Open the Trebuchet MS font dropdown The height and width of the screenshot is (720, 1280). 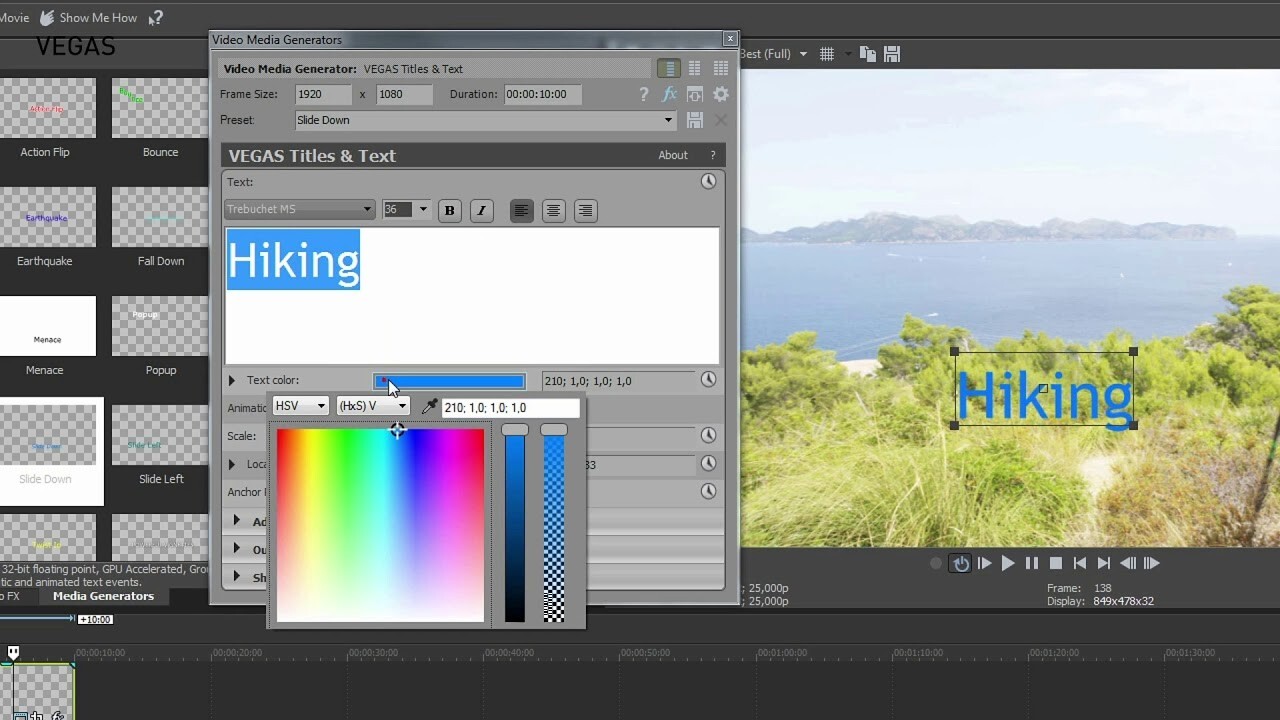300,209
